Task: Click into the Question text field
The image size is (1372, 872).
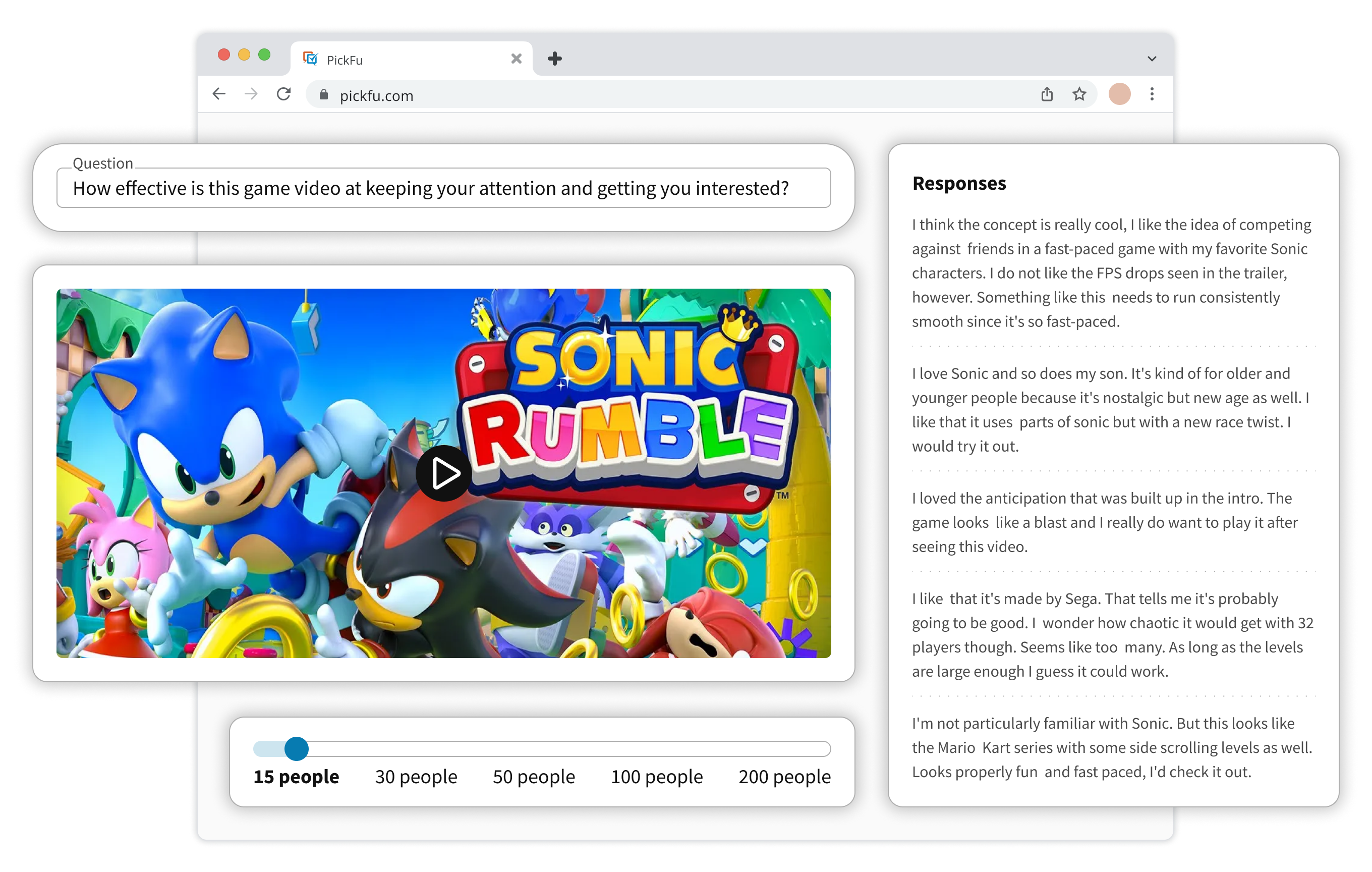Action: pos(443,188)
